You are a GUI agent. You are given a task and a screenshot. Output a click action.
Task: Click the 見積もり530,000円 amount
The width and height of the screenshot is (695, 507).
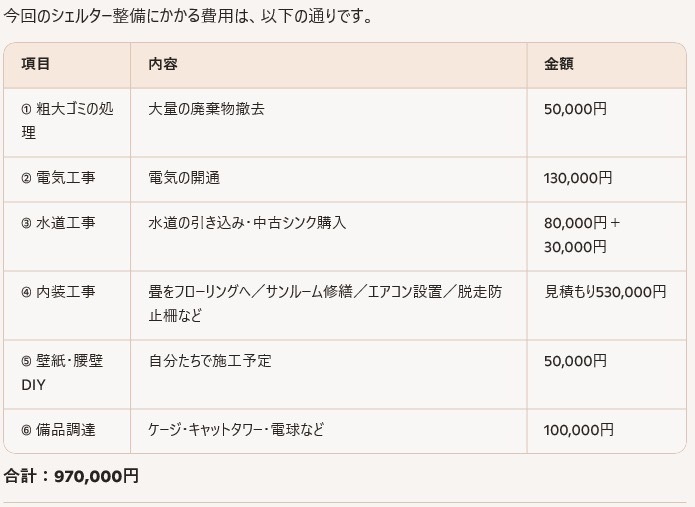(x=605, y=292)
